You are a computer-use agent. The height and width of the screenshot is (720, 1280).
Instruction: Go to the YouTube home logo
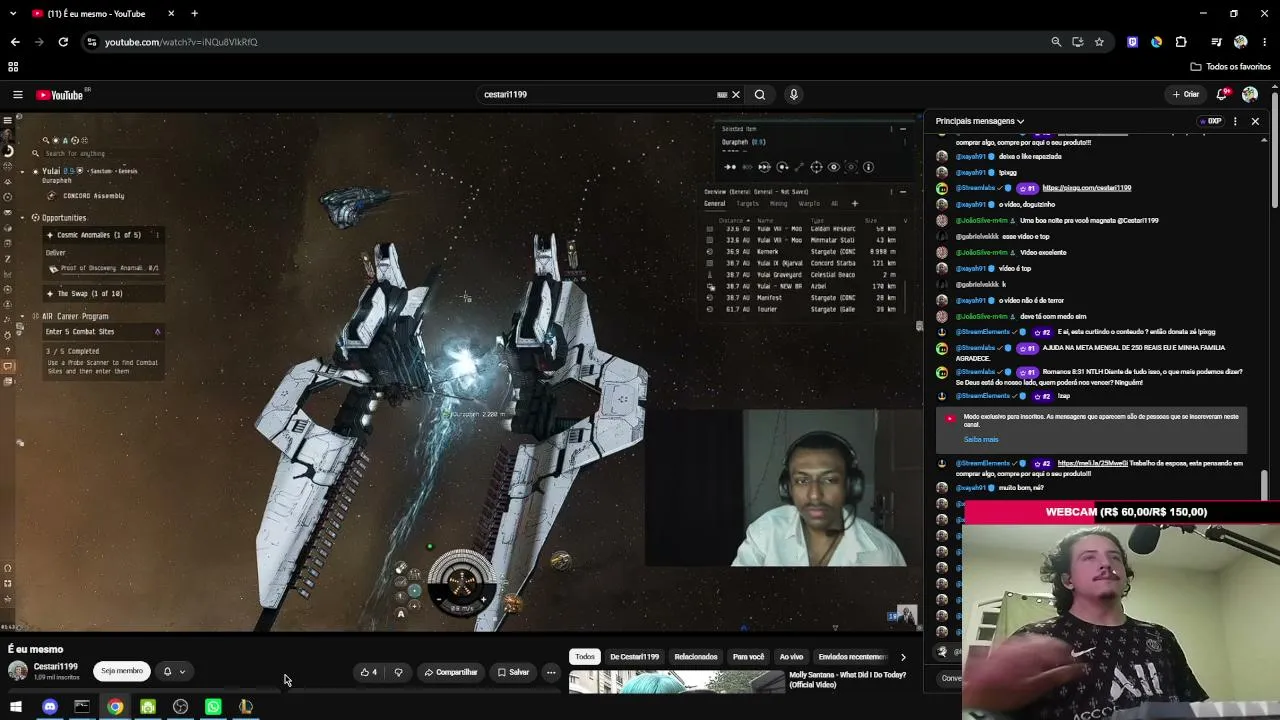pos(62,95)
